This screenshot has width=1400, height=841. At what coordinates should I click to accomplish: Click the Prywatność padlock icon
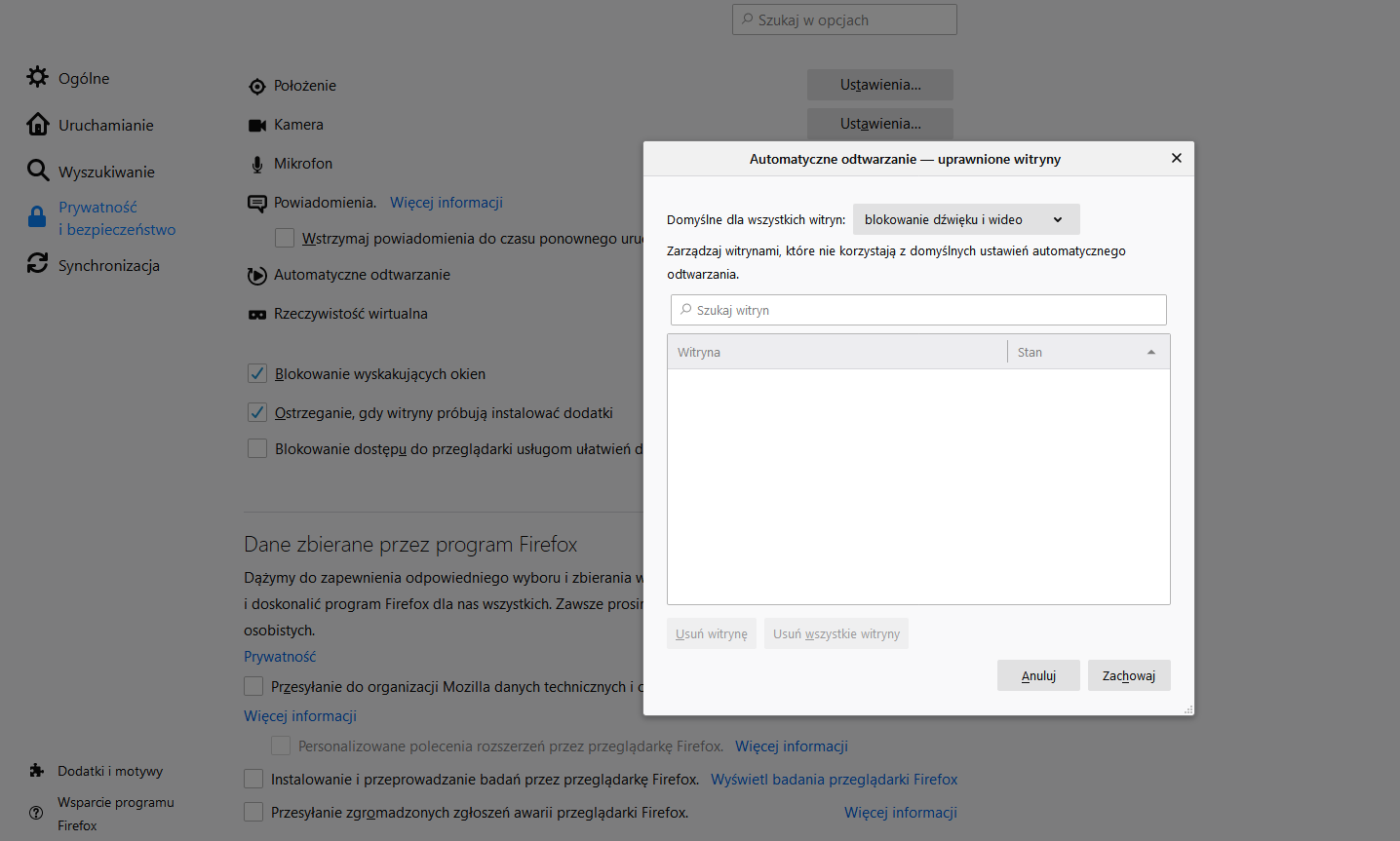(x=37, y=217)
